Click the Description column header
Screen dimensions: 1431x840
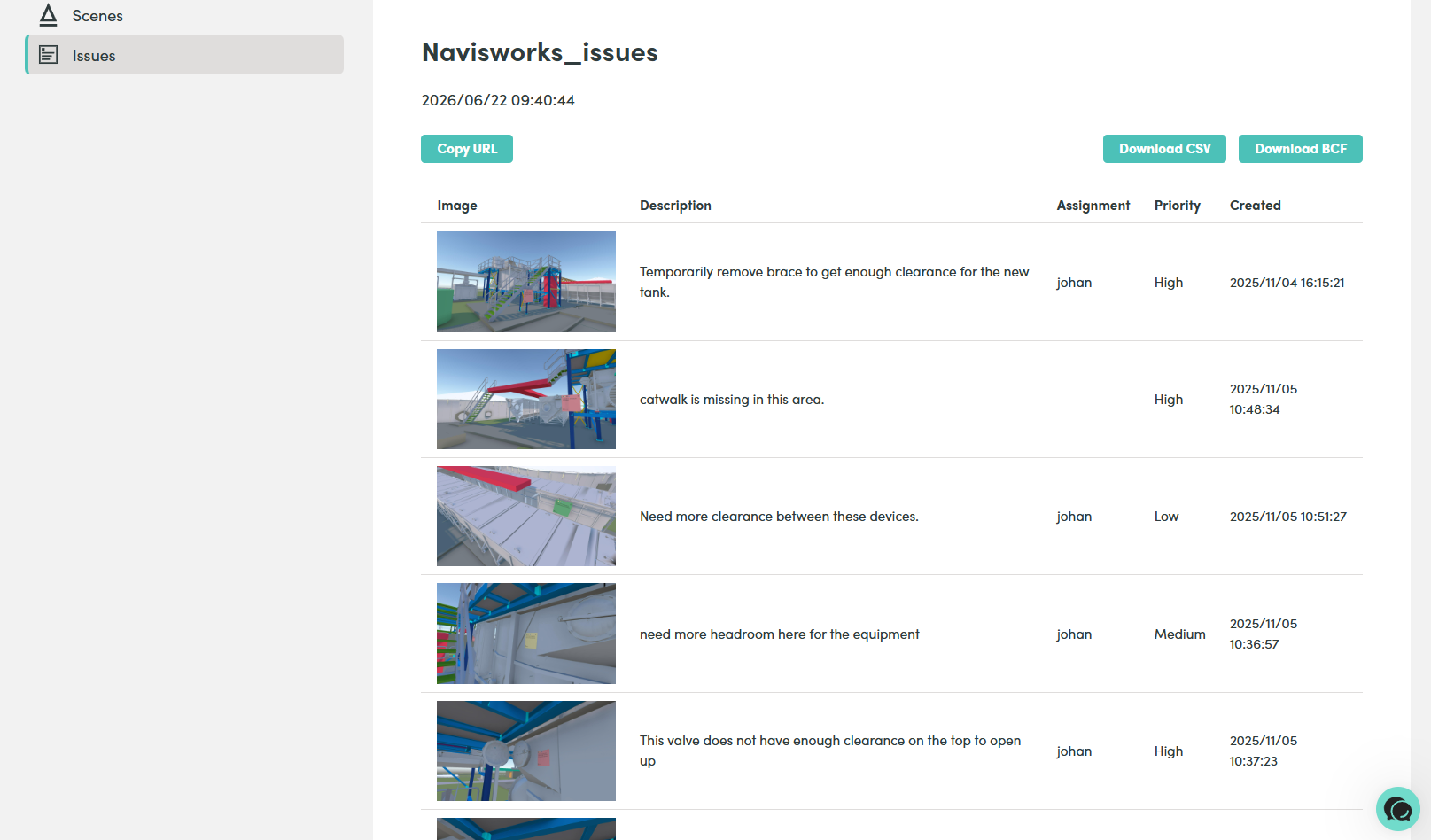tap(675, 206)
